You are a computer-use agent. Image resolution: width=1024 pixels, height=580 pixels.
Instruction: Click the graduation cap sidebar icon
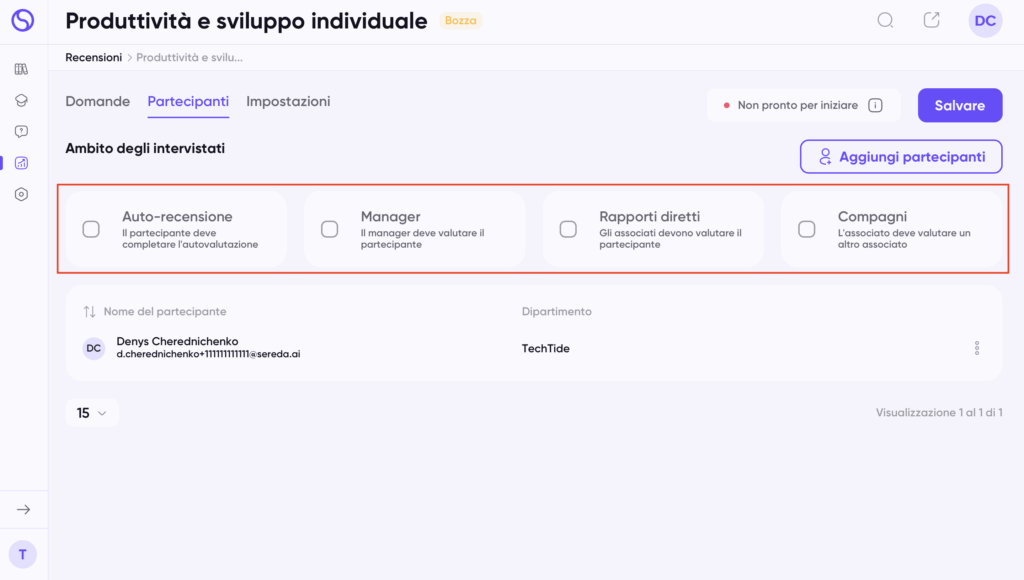[21, 100]
